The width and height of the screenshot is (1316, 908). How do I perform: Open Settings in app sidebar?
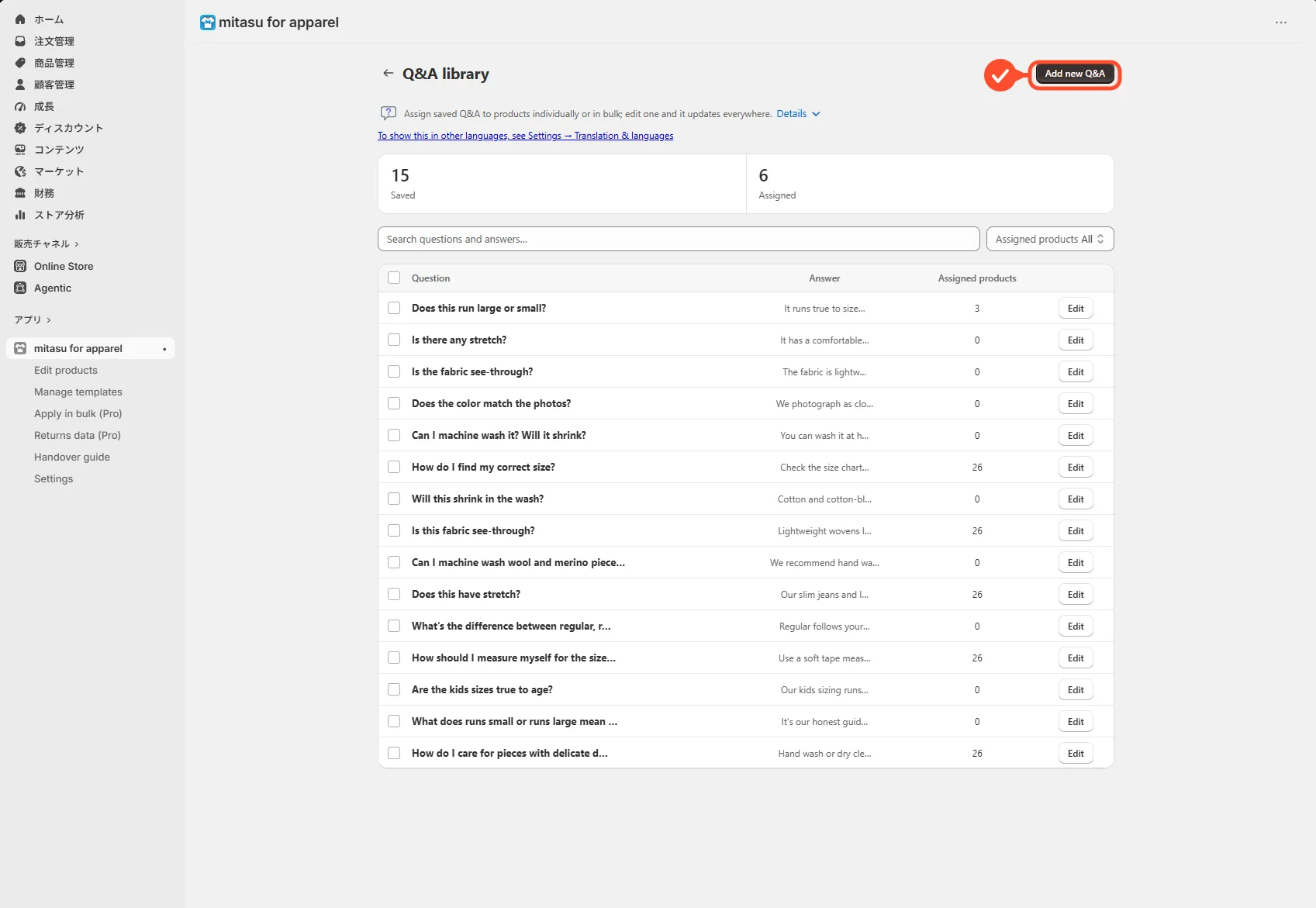pos(54,478)
